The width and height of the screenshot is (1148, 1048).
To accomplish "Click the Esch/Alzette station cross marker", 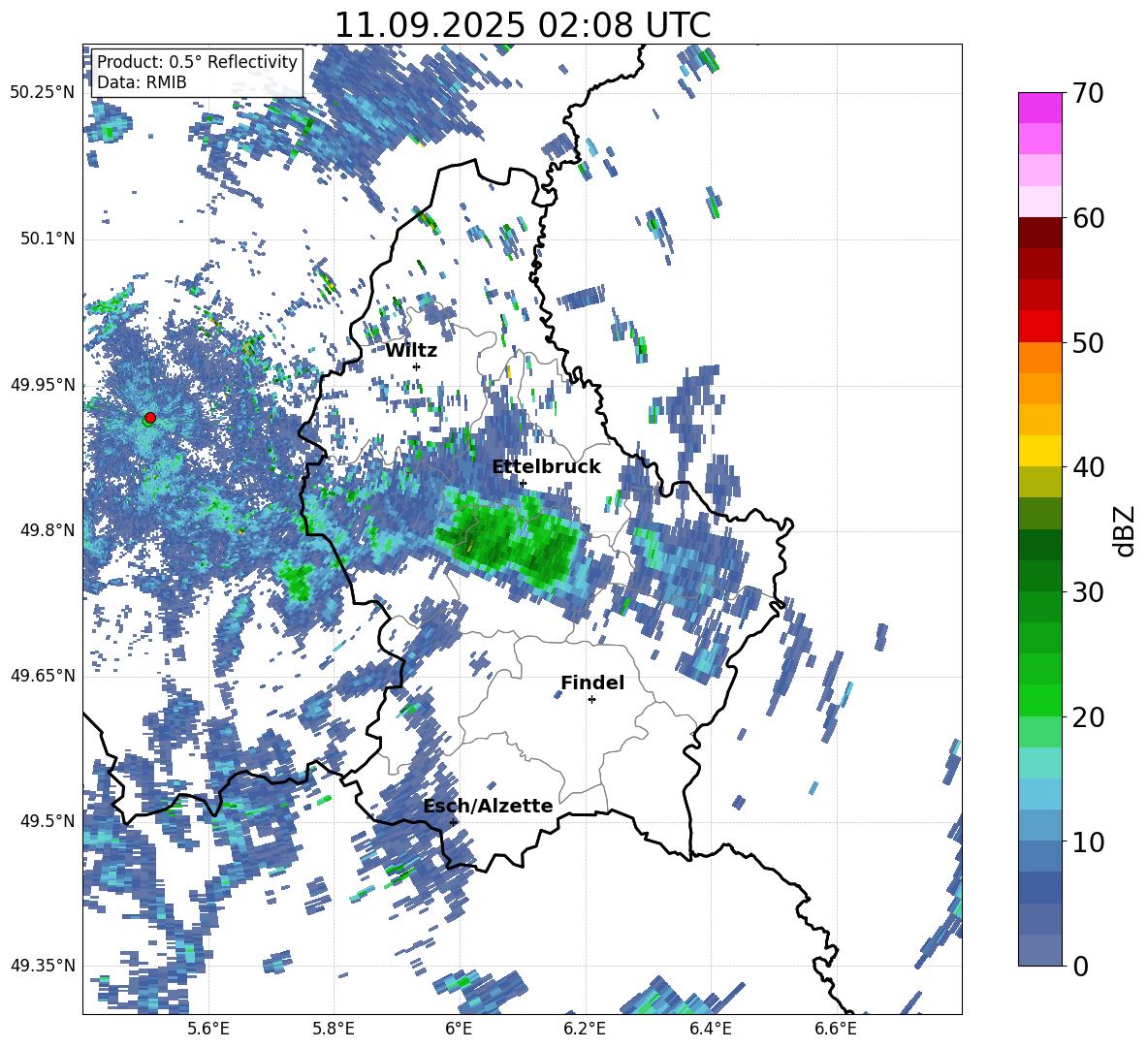I will pyautogui.click(x=453, y=822).
